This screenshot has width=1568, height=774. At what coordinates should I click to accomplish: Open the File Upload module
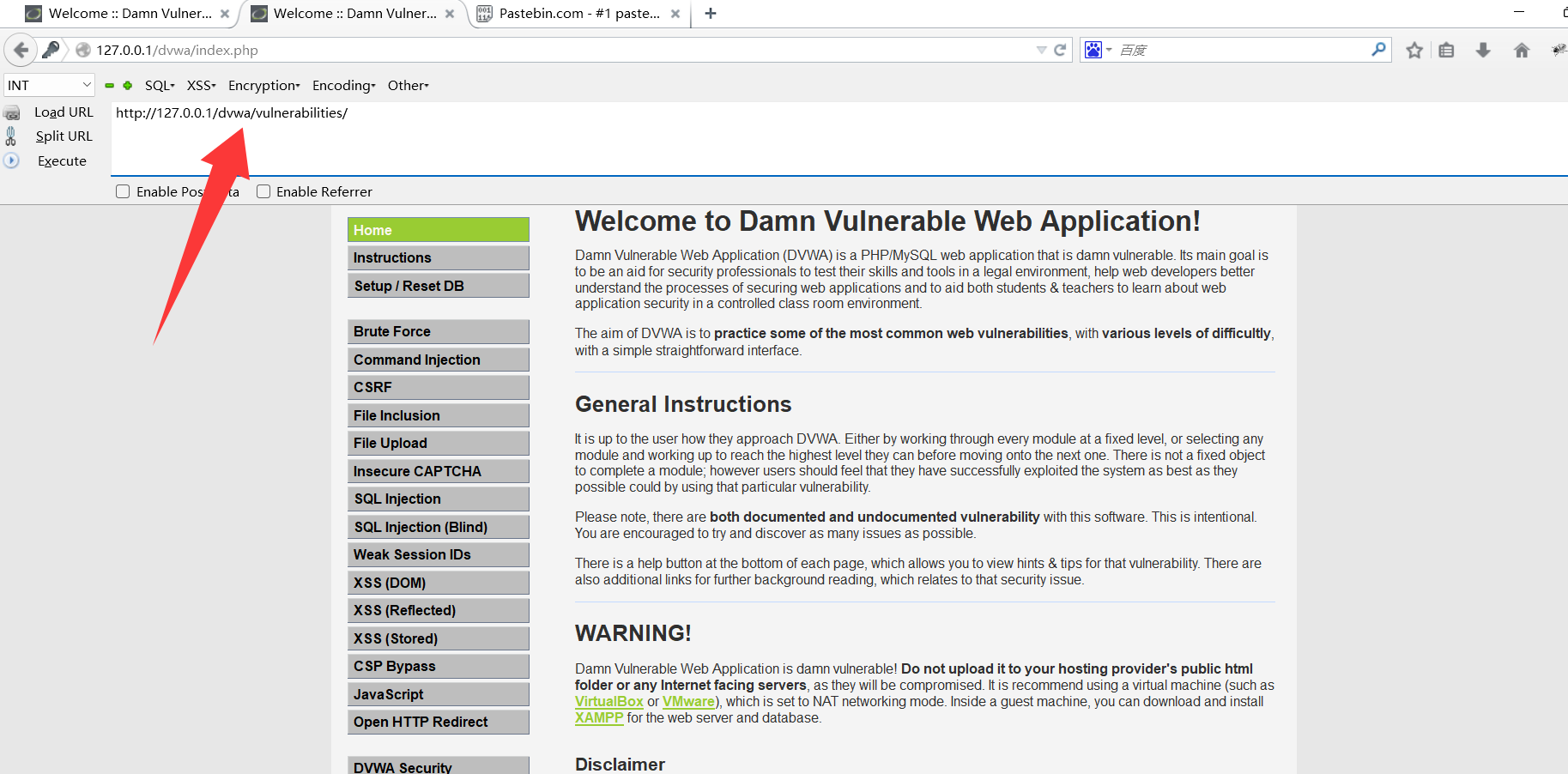439,443
